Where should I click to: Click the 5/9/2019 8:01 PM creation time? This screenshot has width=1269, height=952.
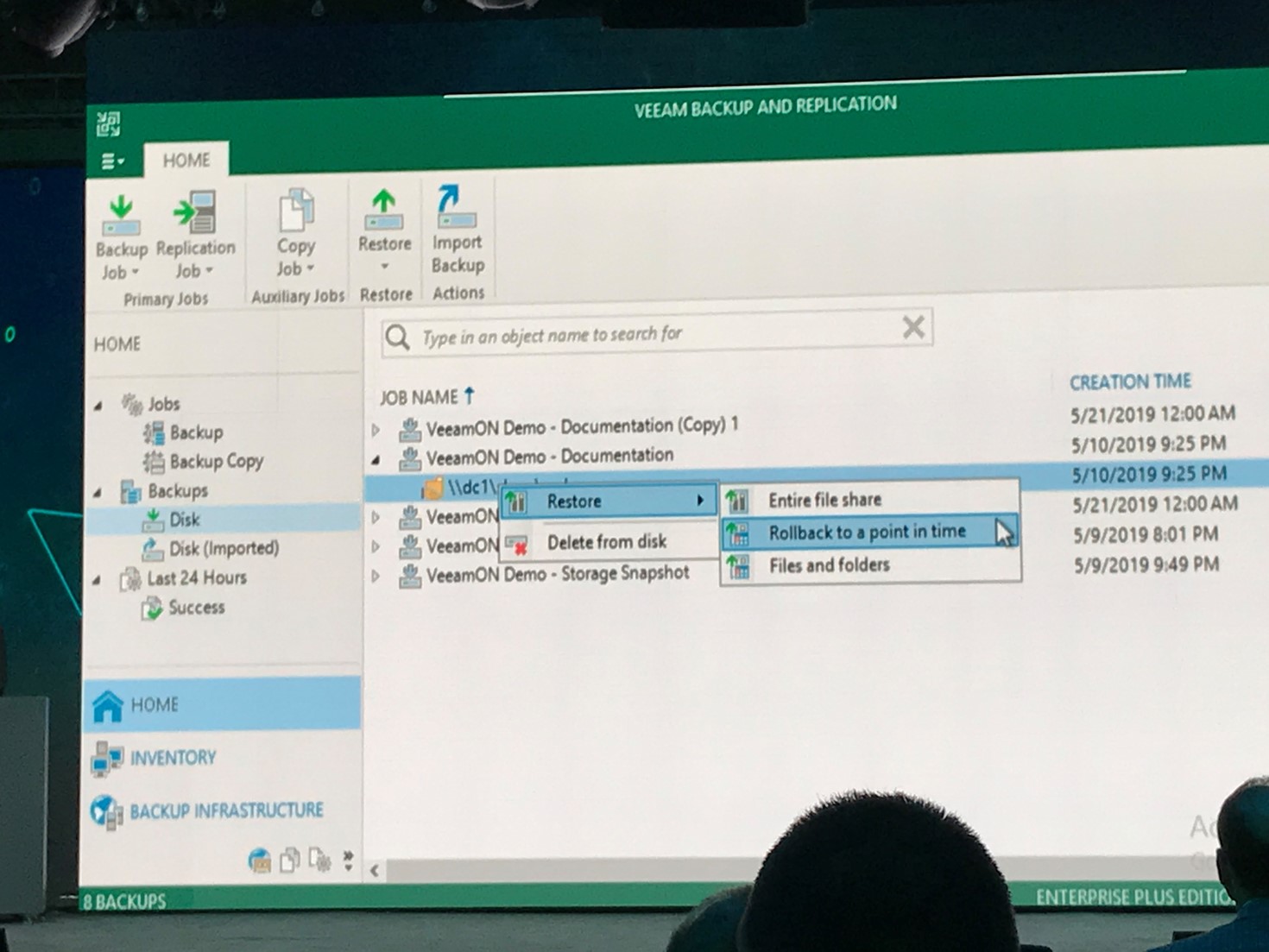coord(1146,534)
